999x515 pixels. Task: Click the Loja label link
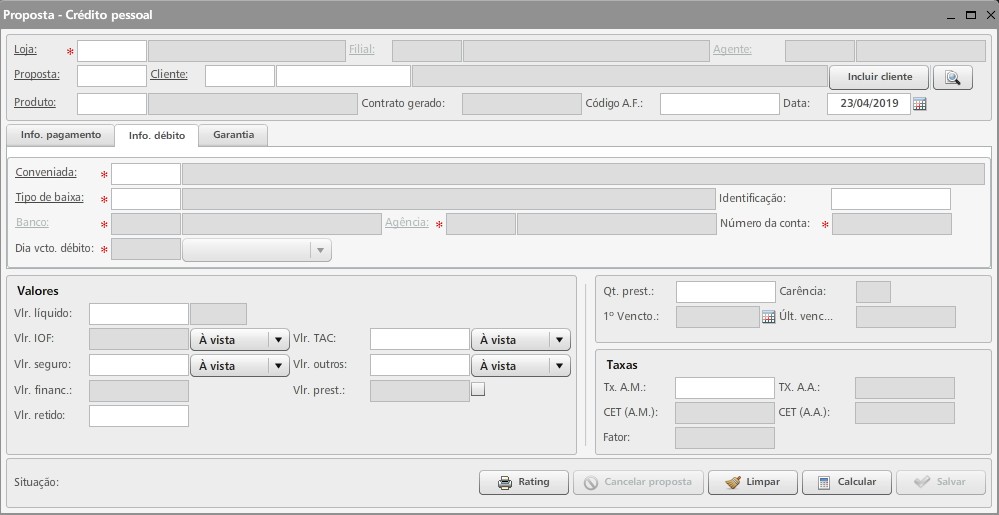click(25, 49)
